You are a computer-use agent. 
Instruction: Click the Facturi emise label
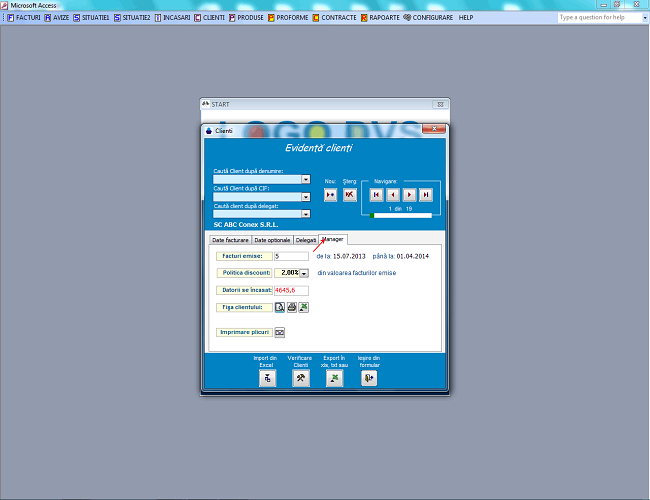(x=244, y=256)
